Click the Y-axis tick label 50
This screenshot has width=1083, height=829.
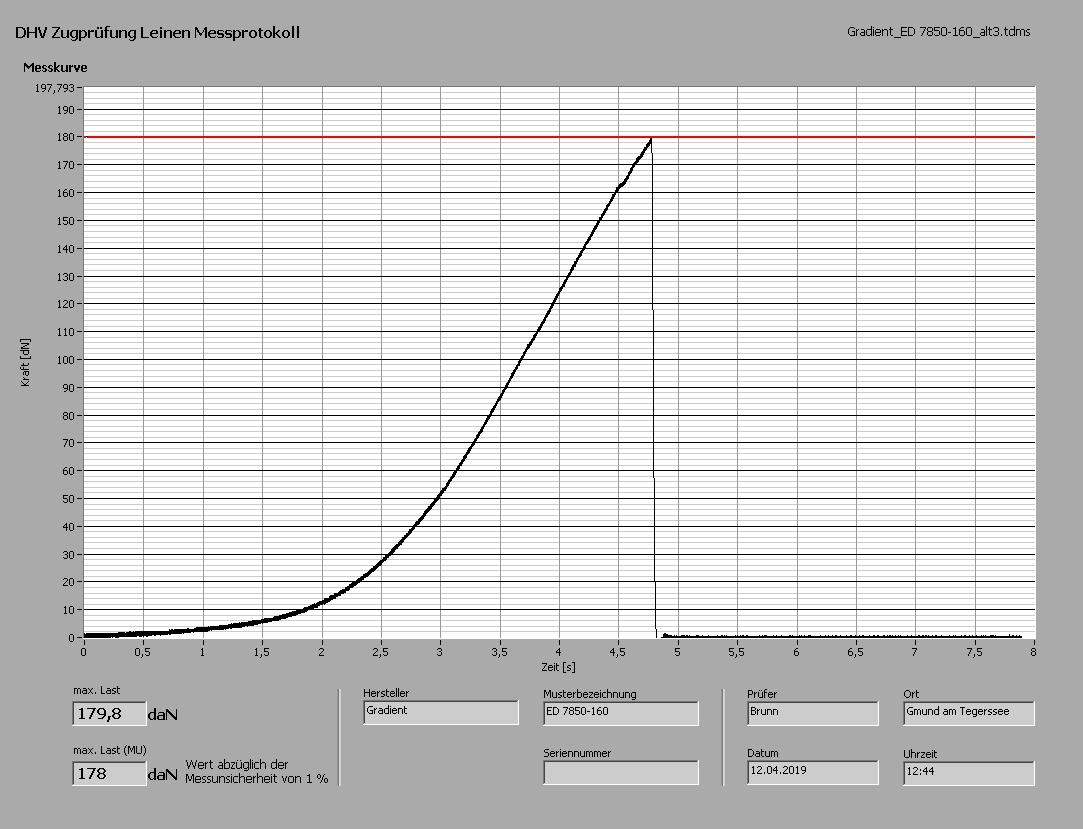click(68, 499)
